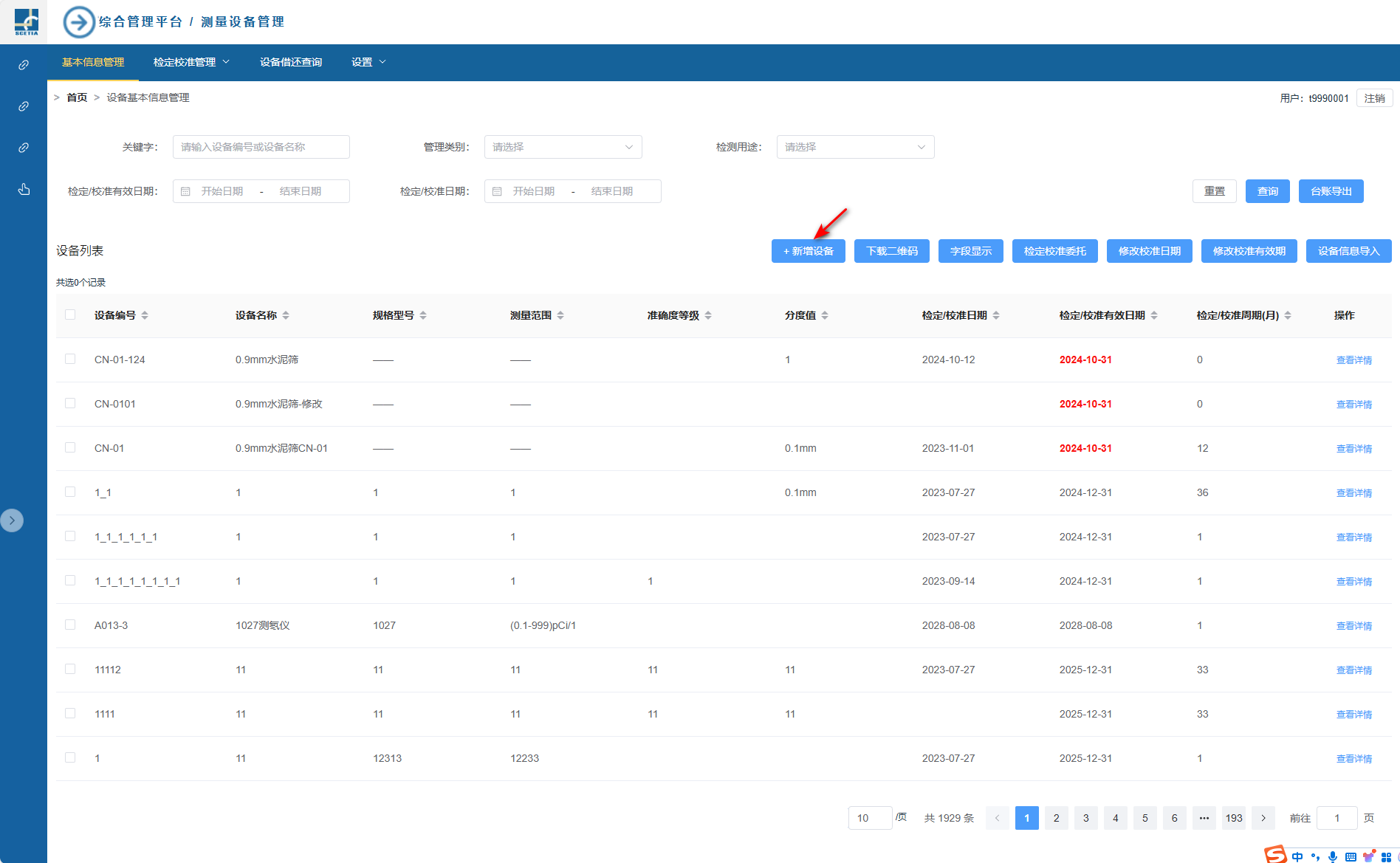Sort by 检定/校准日期 column sort icon
Screen dimensions: 1400x863
click(996, 315)
